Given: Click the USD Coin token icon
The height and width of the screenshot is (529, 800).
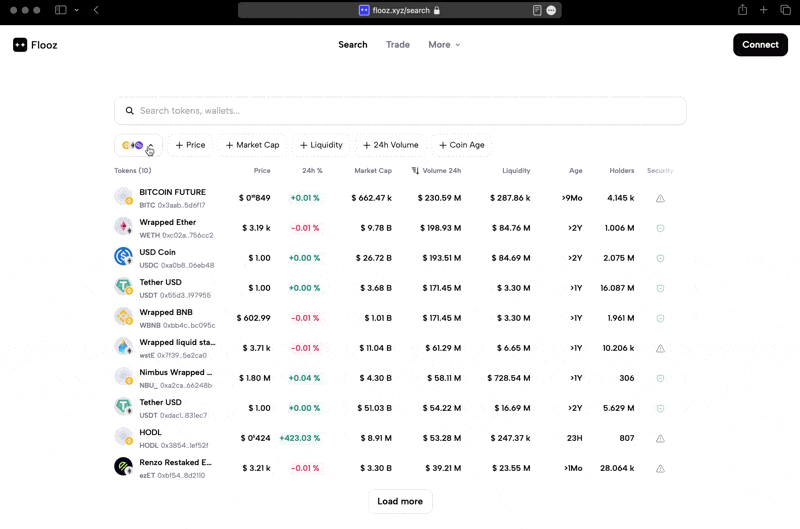Looking at the screenshot, I should (123, 257).
